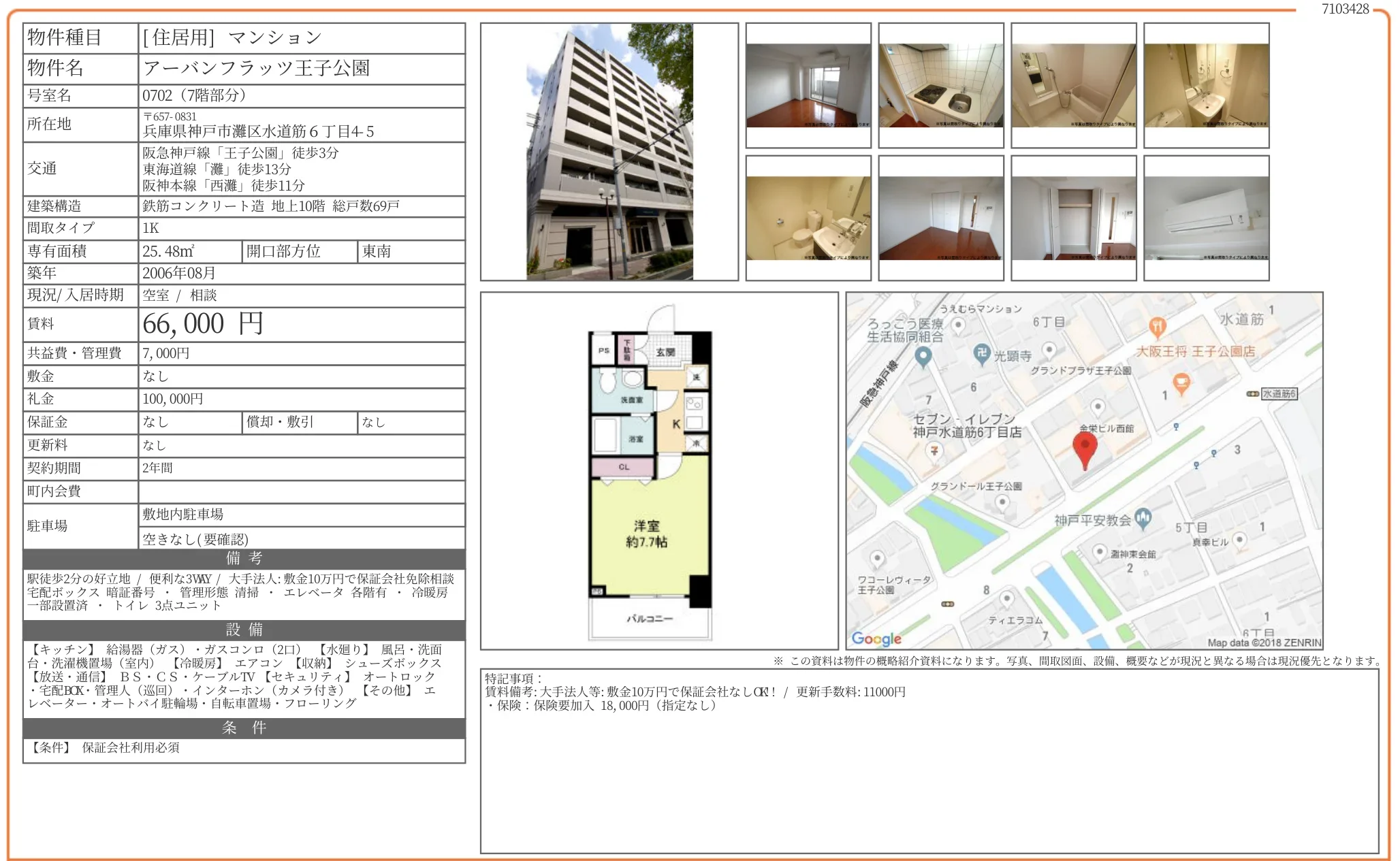The height and width of the screenshot is (861, 1400).
Task: Click the 1K floor plan image
Action: pyautogui.click(x=650, y=476)
